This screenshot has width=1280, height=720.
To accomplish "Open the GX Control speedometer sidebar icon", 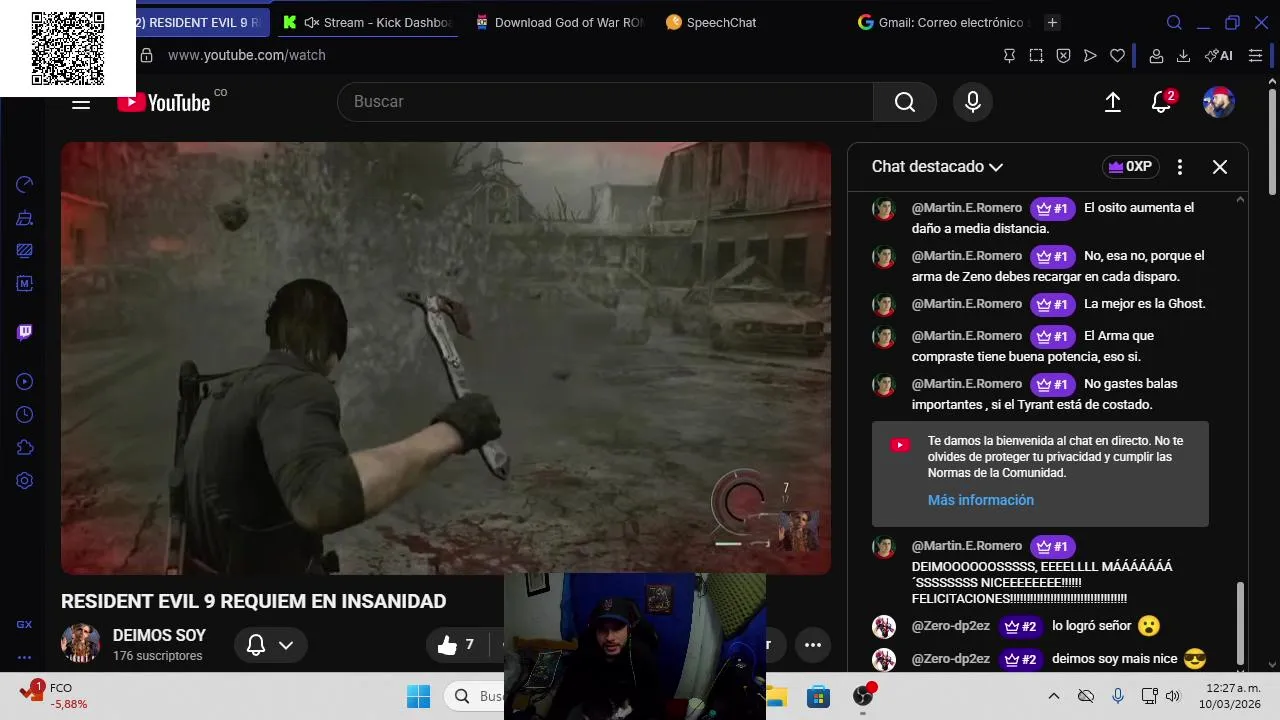I will tap(25, 184).
